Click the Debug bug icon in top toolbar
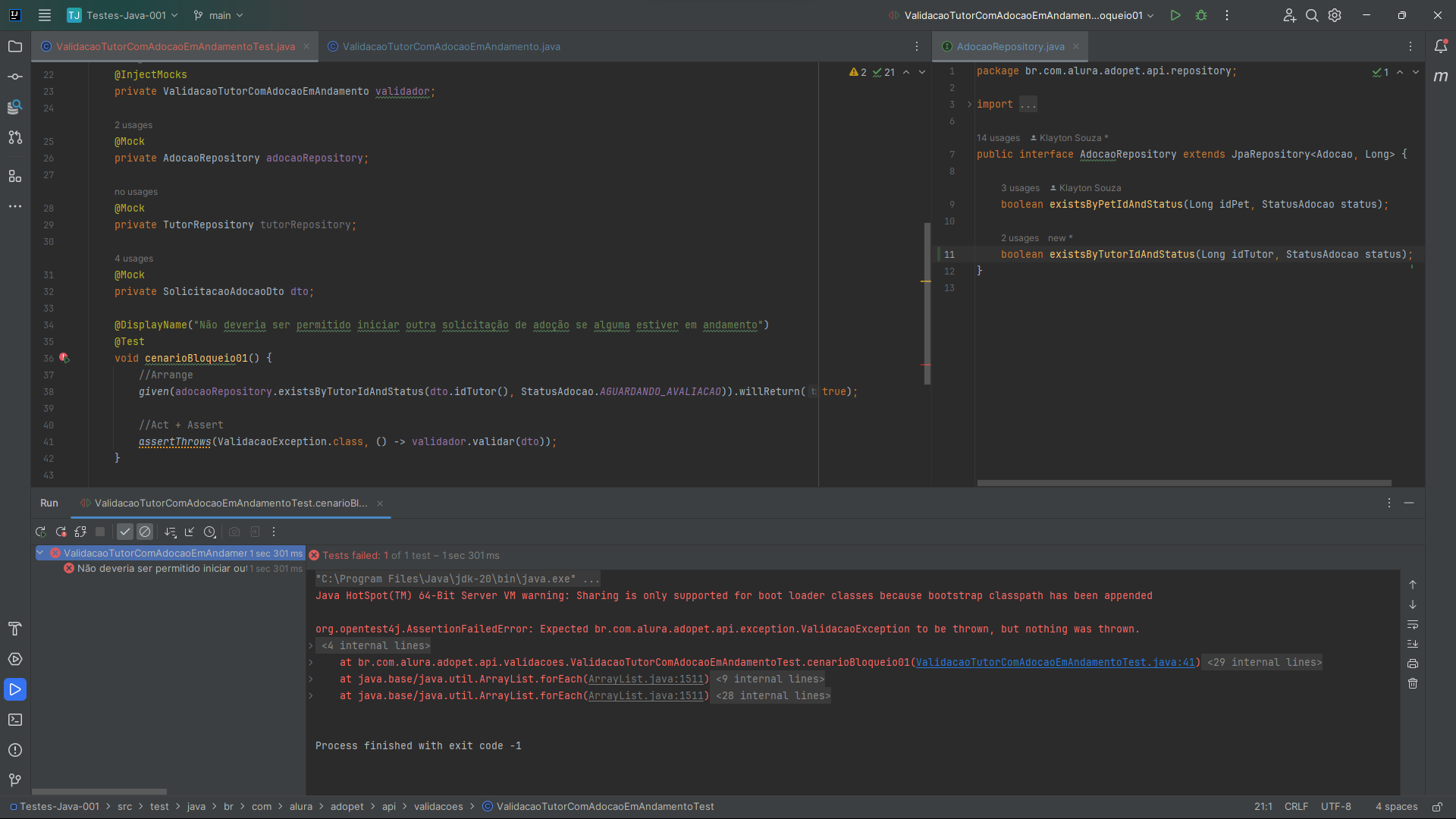Viewport: 1456px width, 819px height. 1201,15
